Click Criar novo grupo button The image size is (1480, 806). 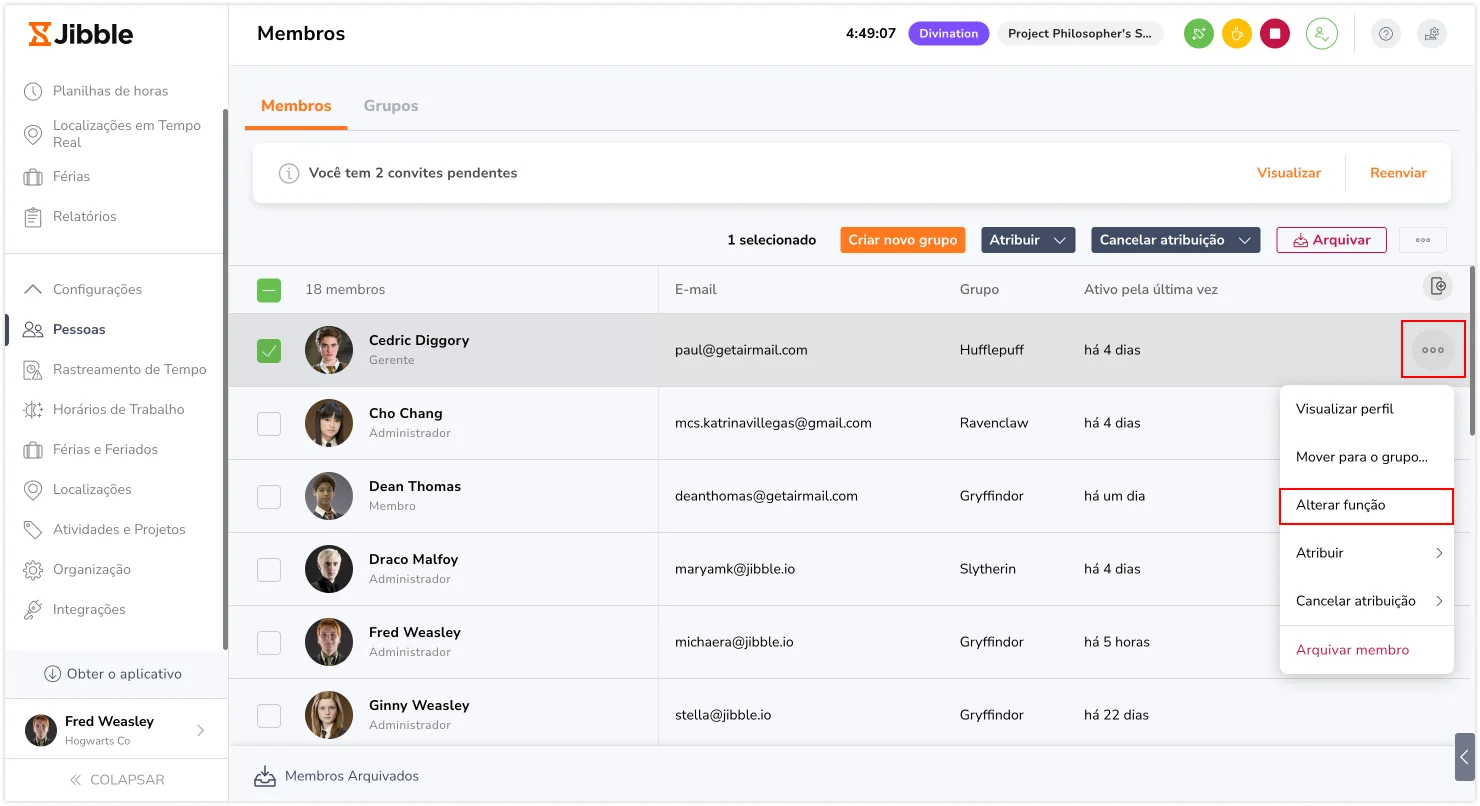903,240
